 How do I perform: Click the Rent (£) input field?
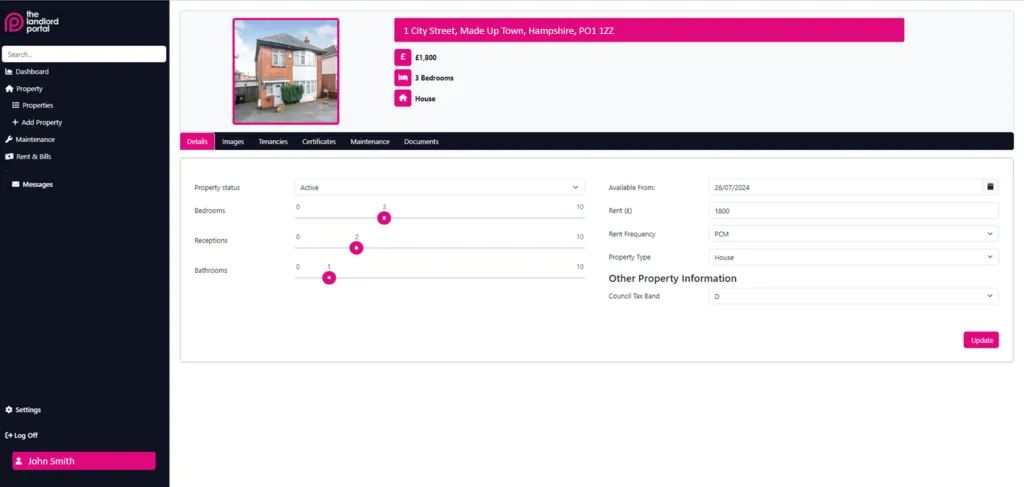(x=854, y=211)
